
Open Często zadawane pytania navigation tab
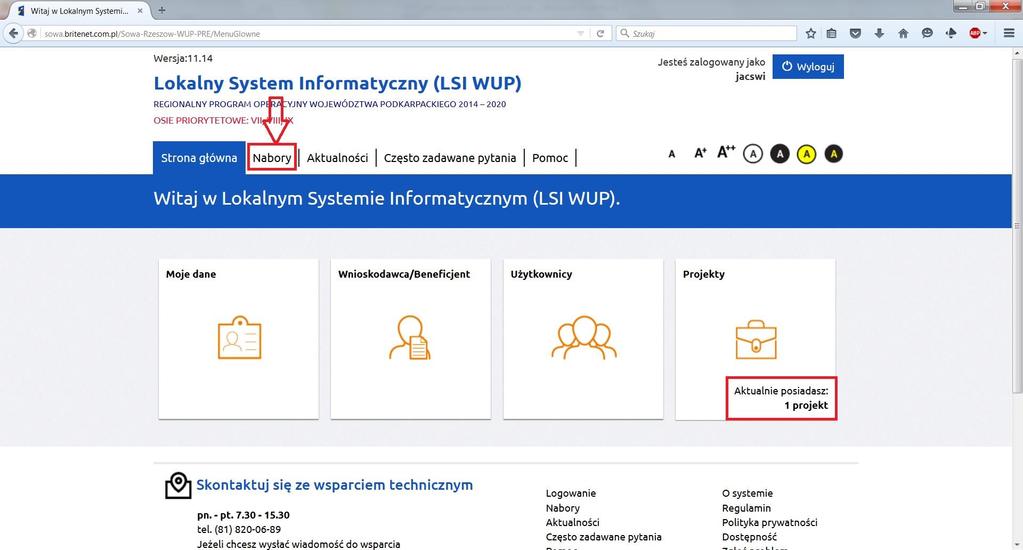[450, 158]
